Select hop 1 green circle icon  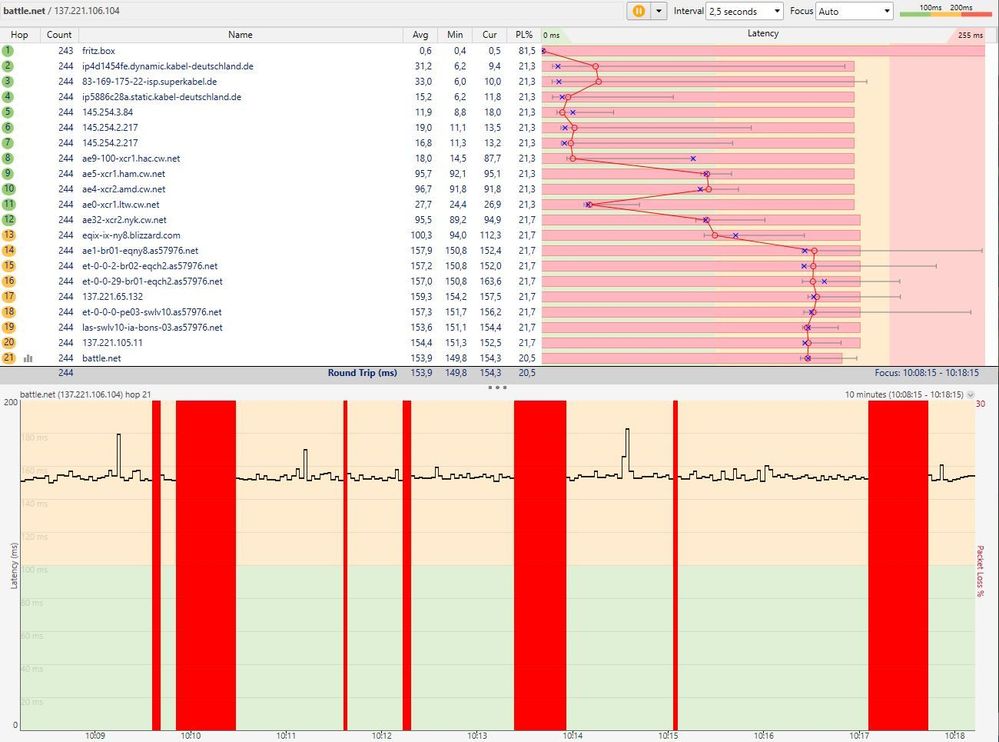(8, 51)
